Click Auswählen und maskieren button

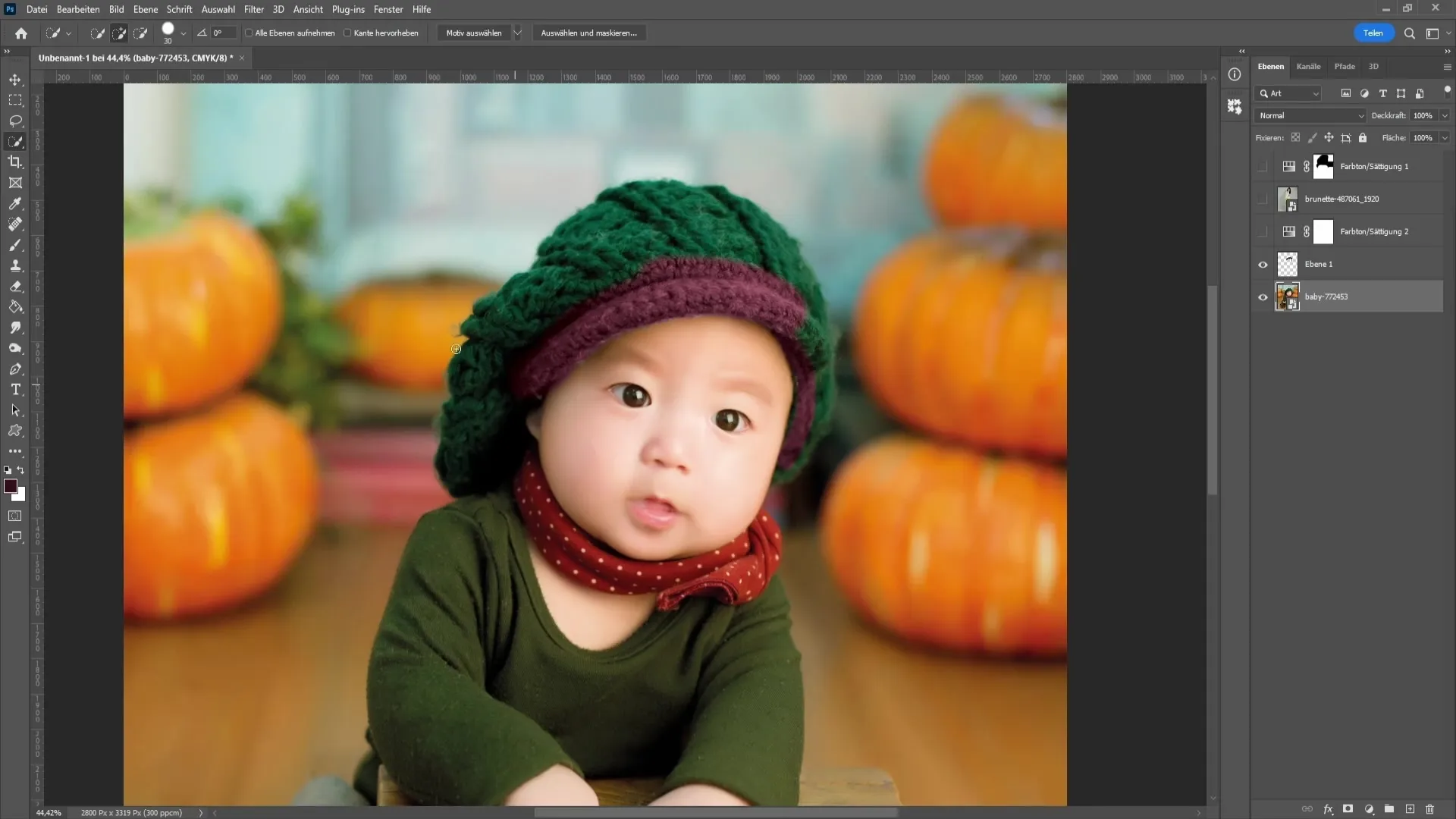[x=590, y=33]
